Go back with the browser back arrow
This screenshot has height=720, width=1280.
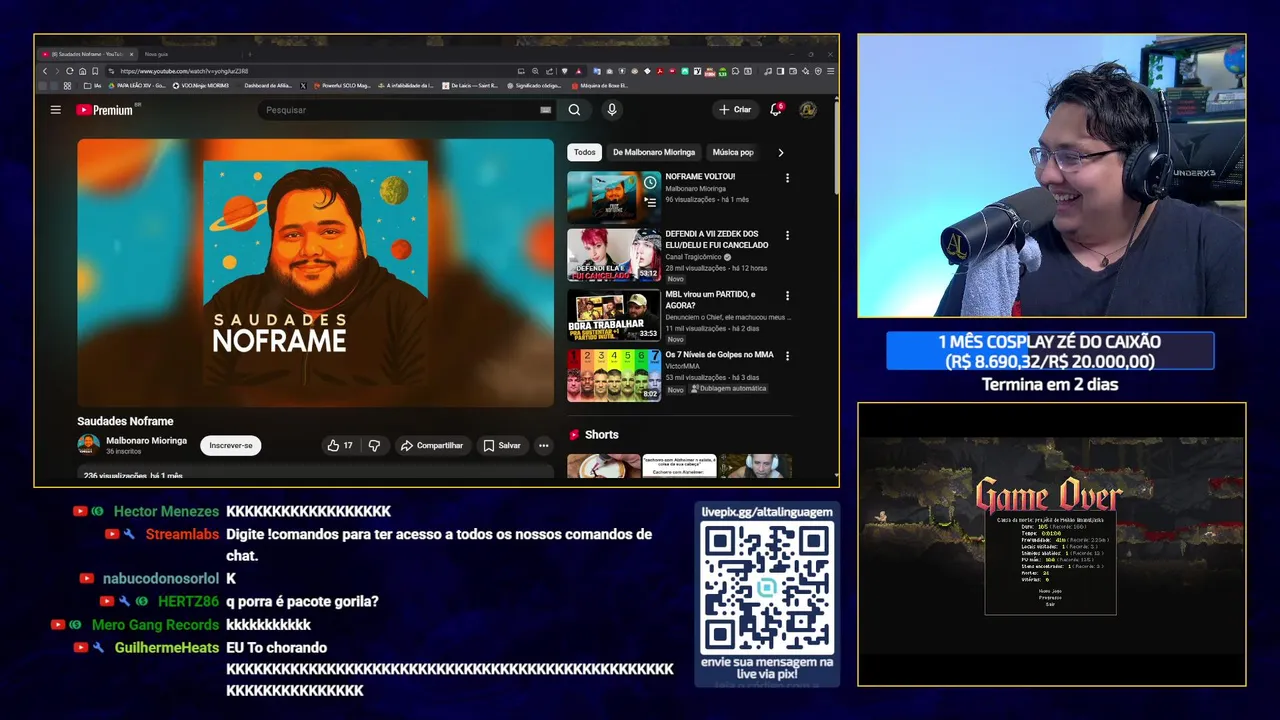tap(45, 71)
